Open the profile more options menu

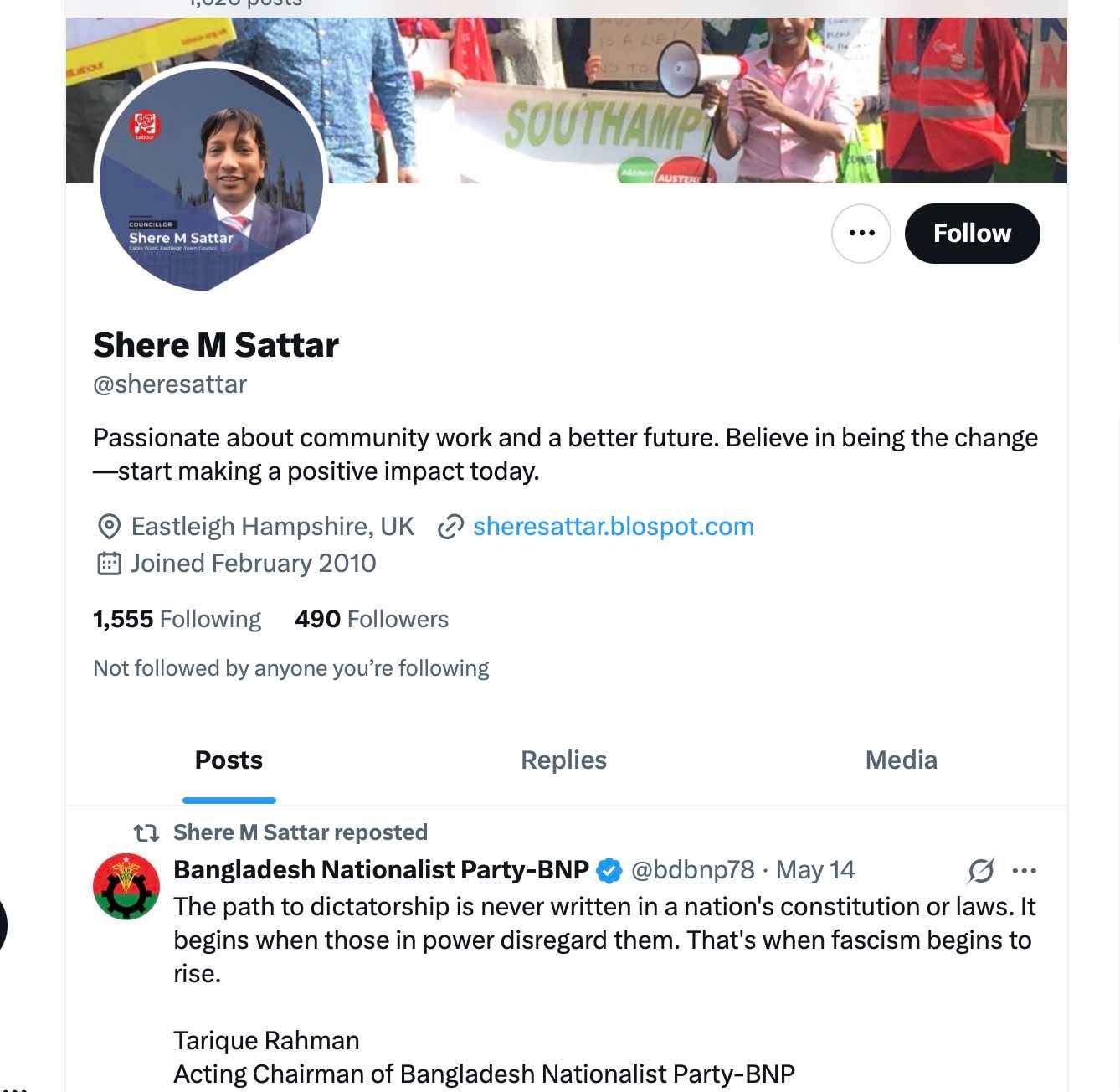coord(861,234)
